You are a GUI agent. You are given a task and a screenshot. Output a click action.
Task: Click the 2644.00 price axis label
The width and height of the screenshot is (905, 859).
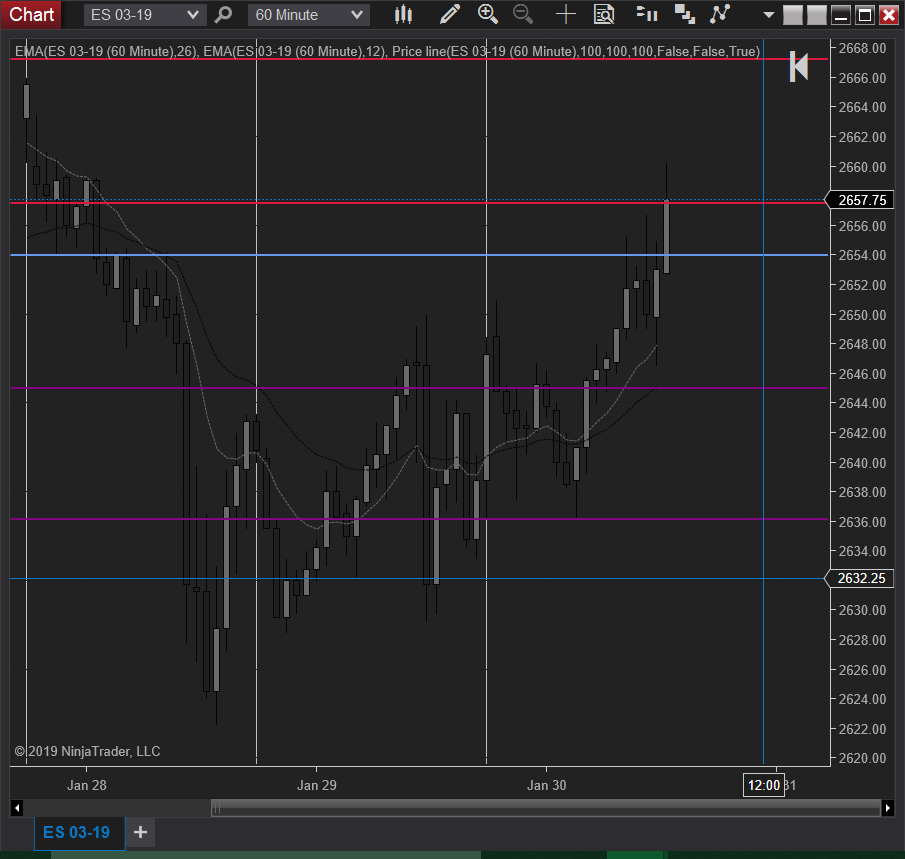tap(862, 403)
